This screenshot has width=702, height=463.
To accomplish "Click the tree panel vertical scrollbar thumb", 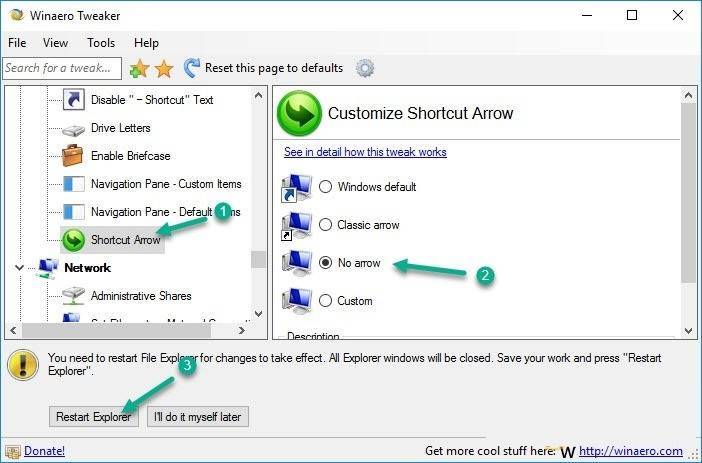I will (258, 259).
